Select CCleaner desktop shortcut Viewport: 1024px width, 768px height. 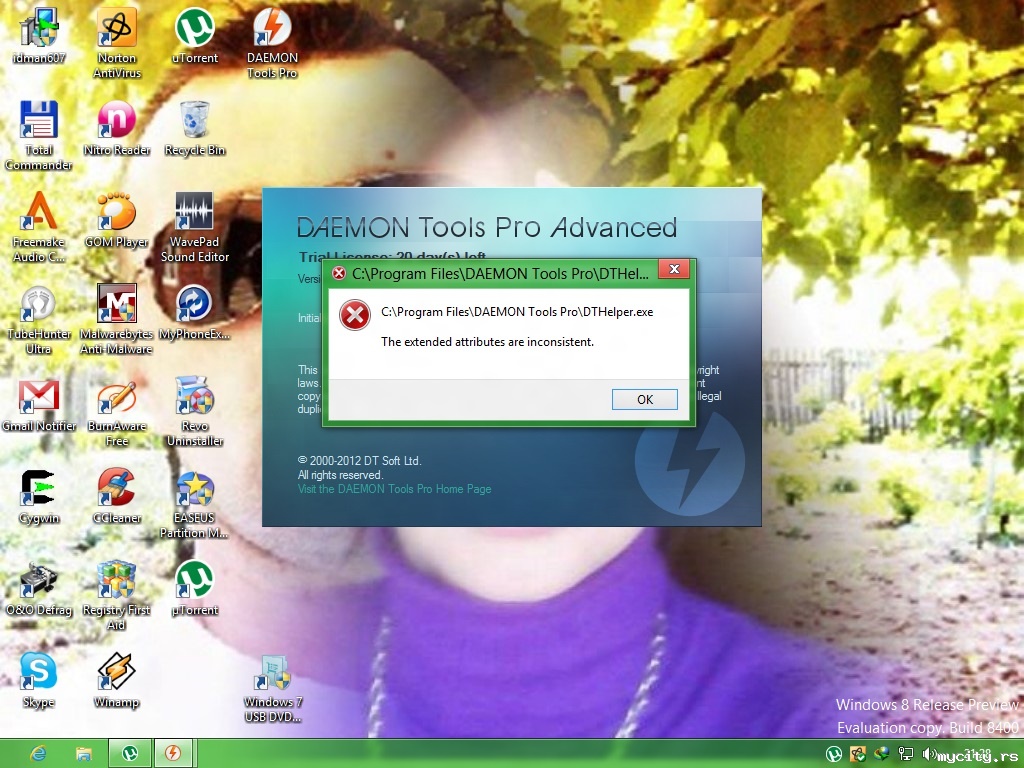[117, 497]
